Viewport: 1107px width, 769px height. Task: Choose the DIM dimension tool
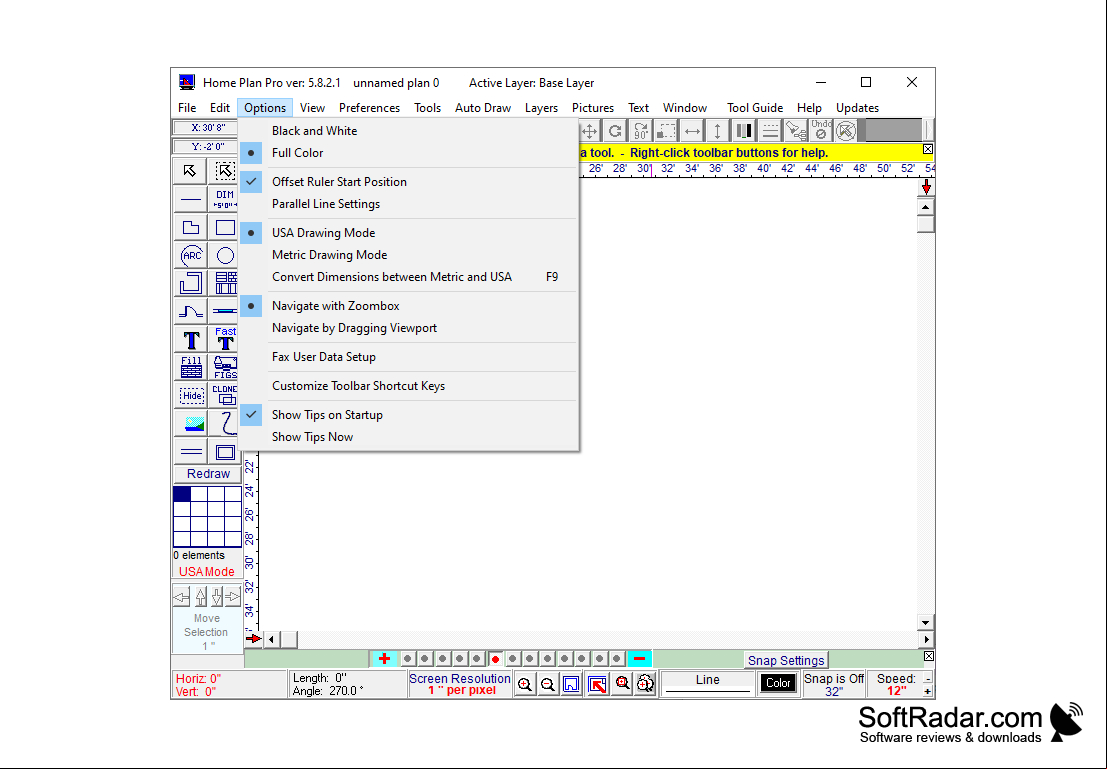225,199
